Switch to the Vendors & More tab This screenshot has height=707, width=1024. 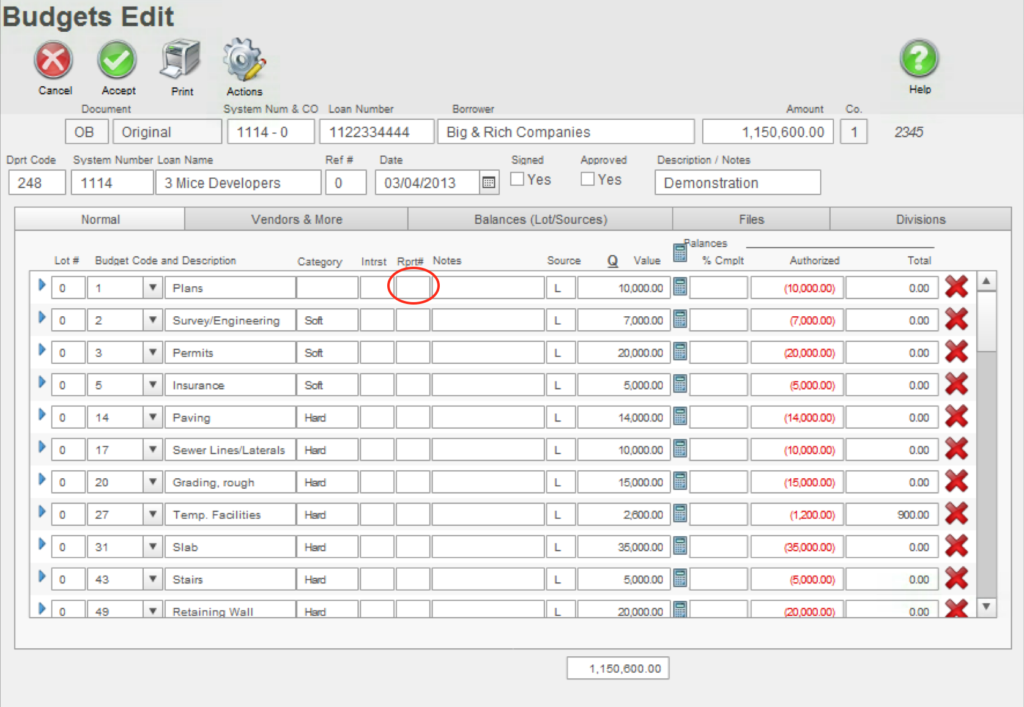click(x=296, y=219)
